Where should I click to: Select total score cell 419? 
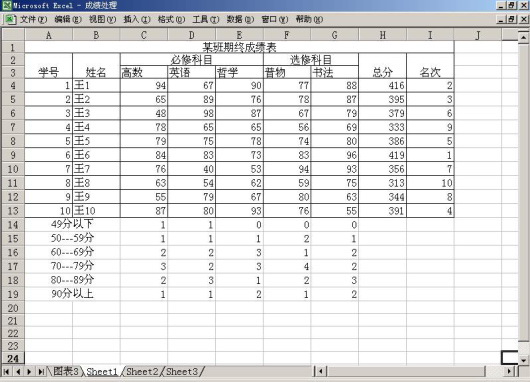(x=383, y=155)
